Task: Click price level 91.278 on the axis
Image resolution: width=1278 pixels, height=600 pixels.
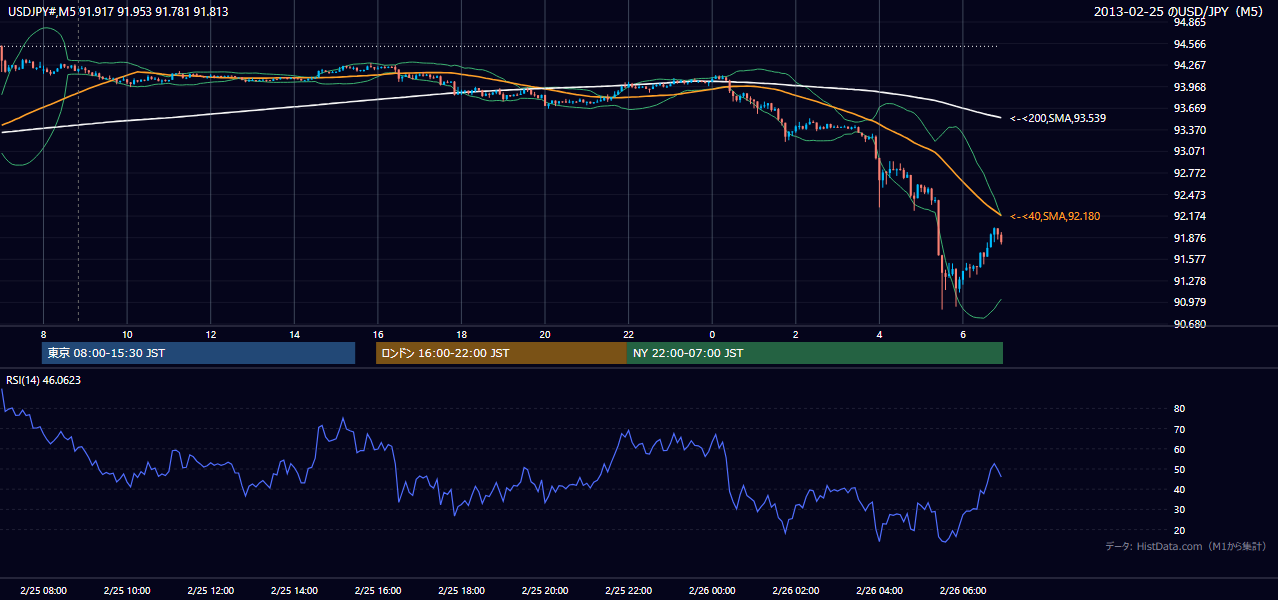Action: 1189,281
